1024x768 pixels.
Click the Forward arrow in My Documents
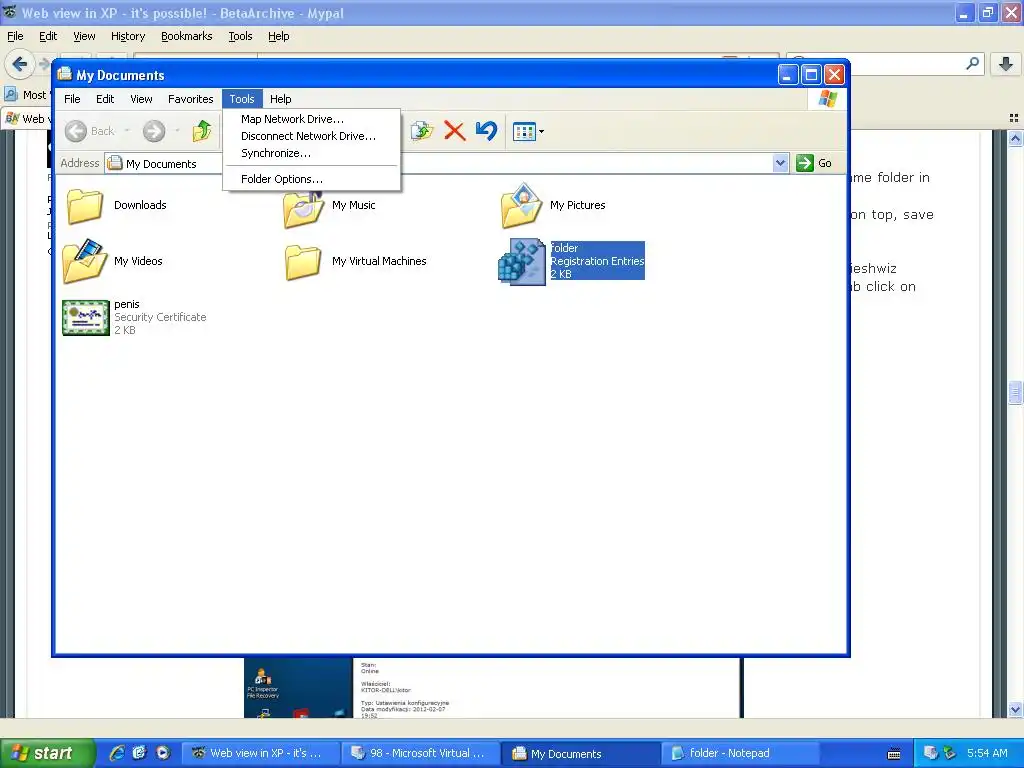tap(154, 131)
